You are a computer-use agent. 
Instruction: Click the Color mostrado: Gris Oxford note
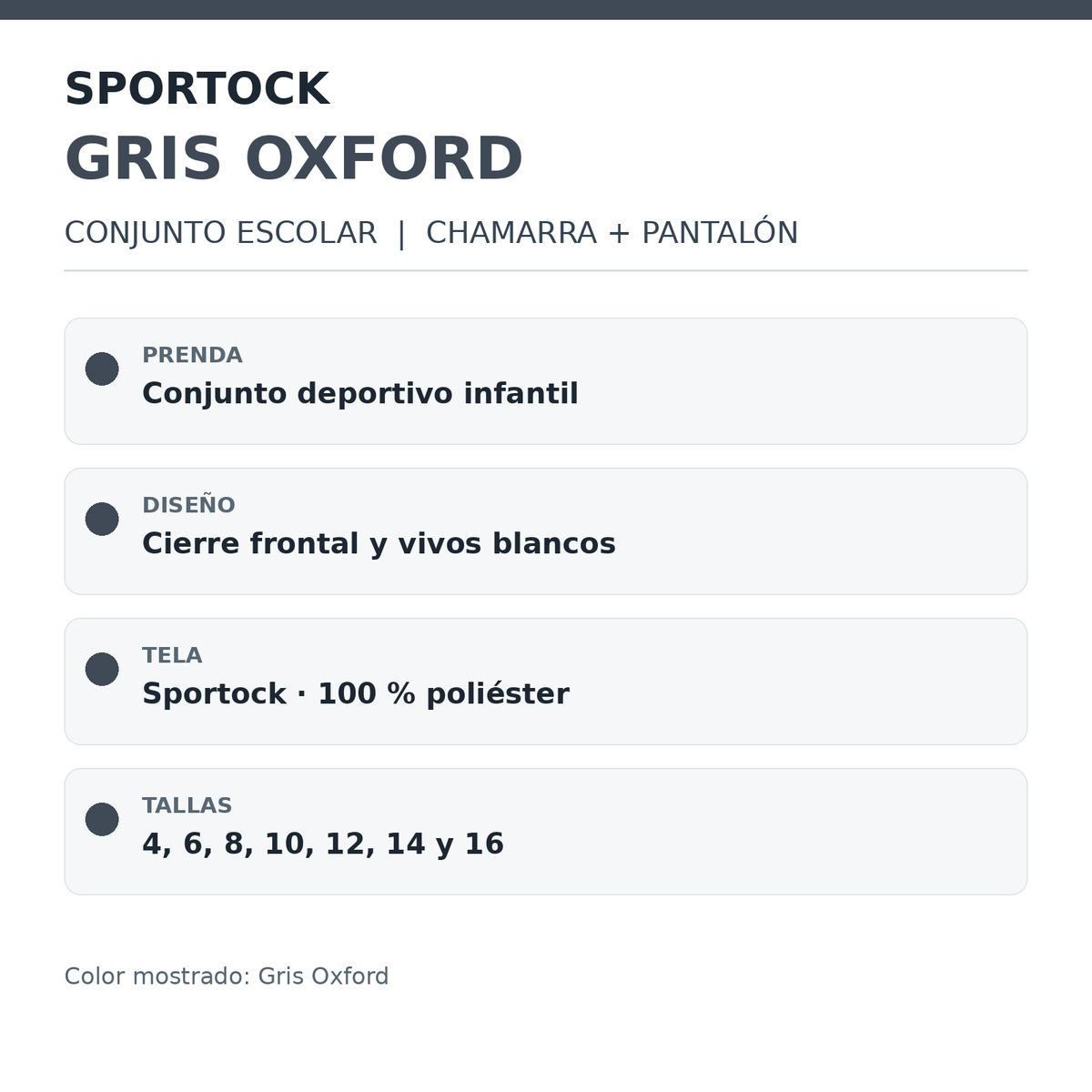227,976
